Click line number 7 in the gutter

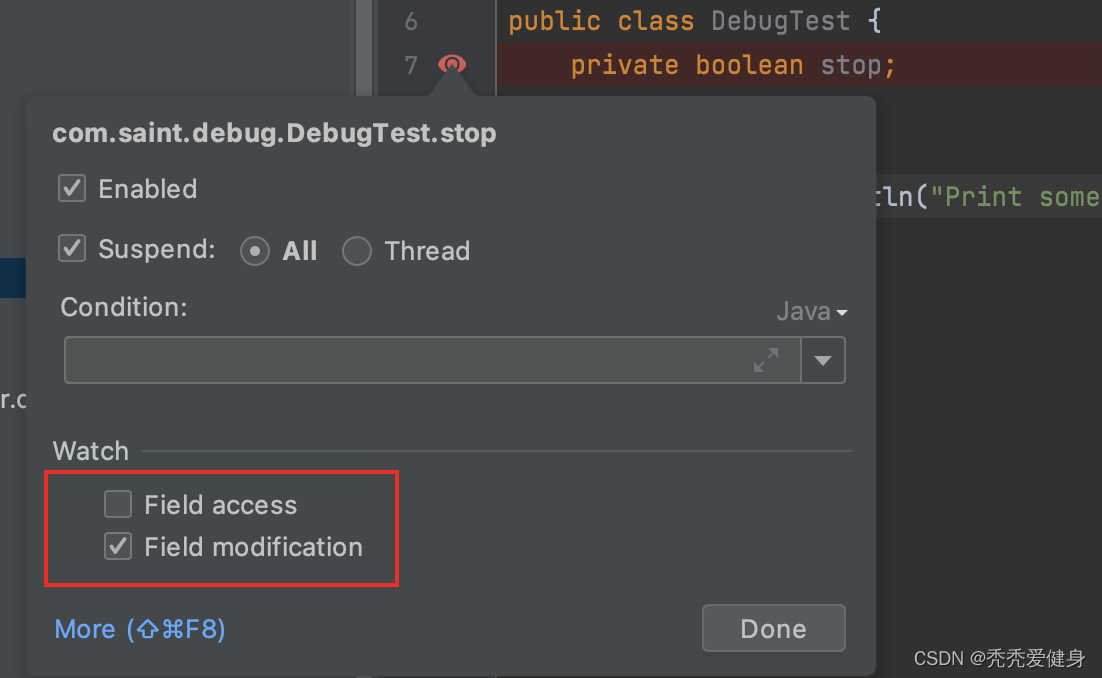(x=412, y=66)
